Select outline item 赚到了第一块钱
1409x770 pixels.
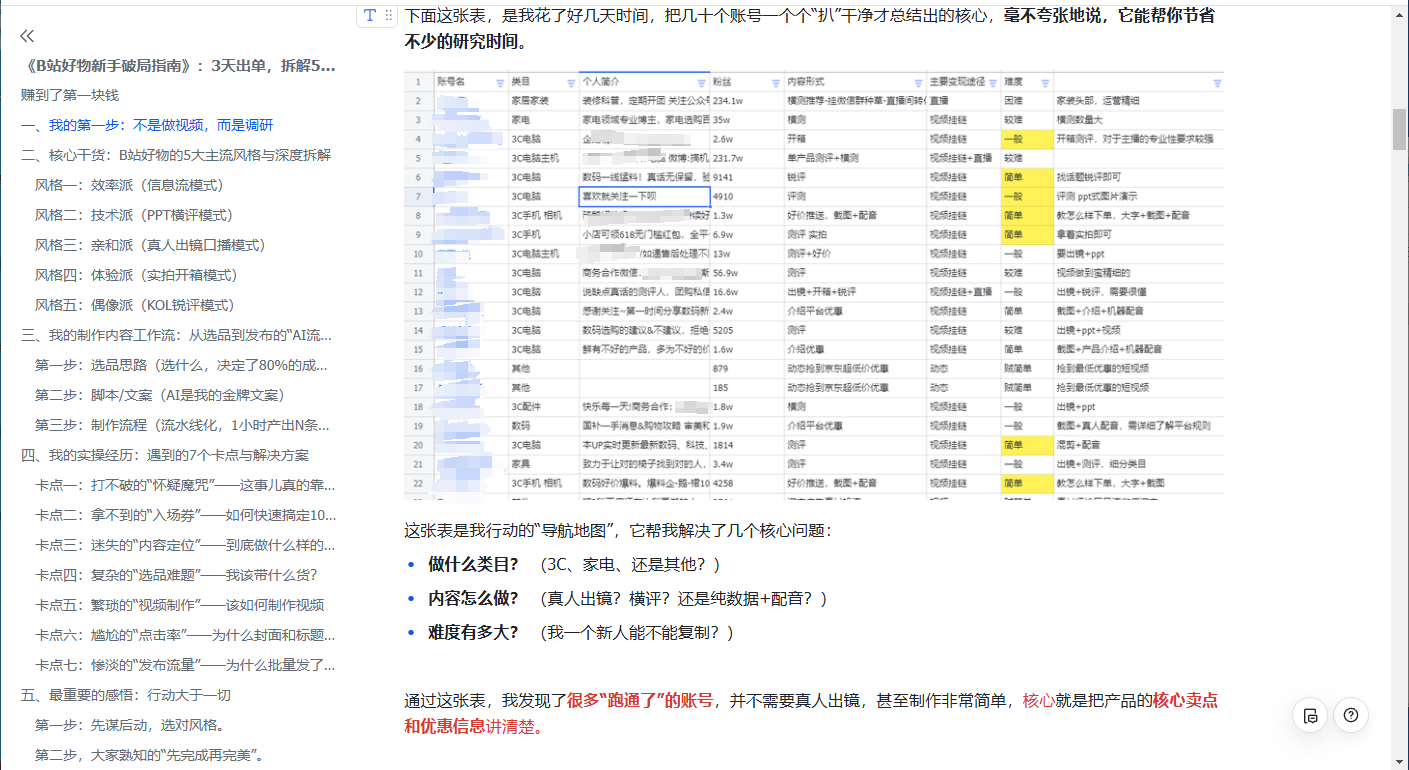click(x=70, y=95)
